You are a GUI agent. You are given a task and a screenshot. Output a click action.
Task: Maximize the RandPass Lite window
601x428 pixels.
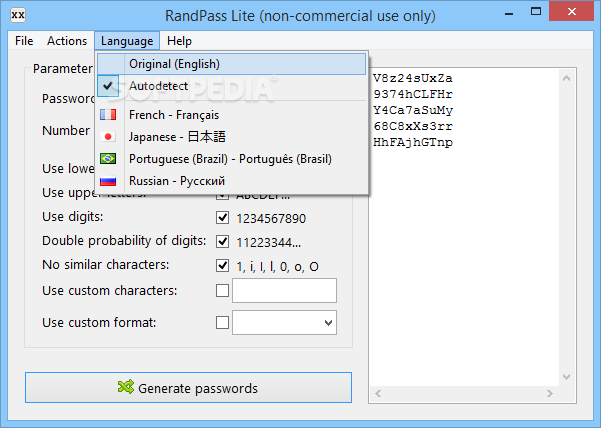pos(536,11)
